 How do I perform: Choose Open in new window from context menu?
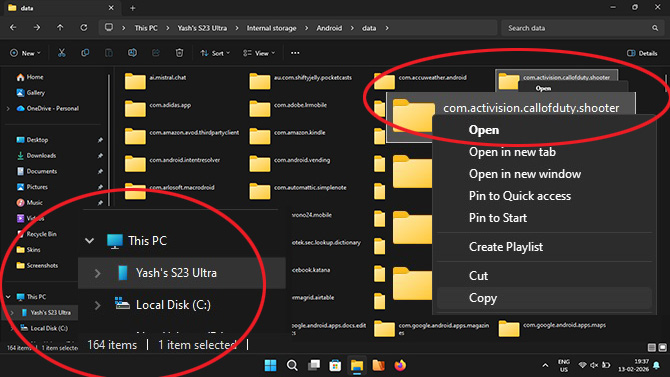point(525,174)
